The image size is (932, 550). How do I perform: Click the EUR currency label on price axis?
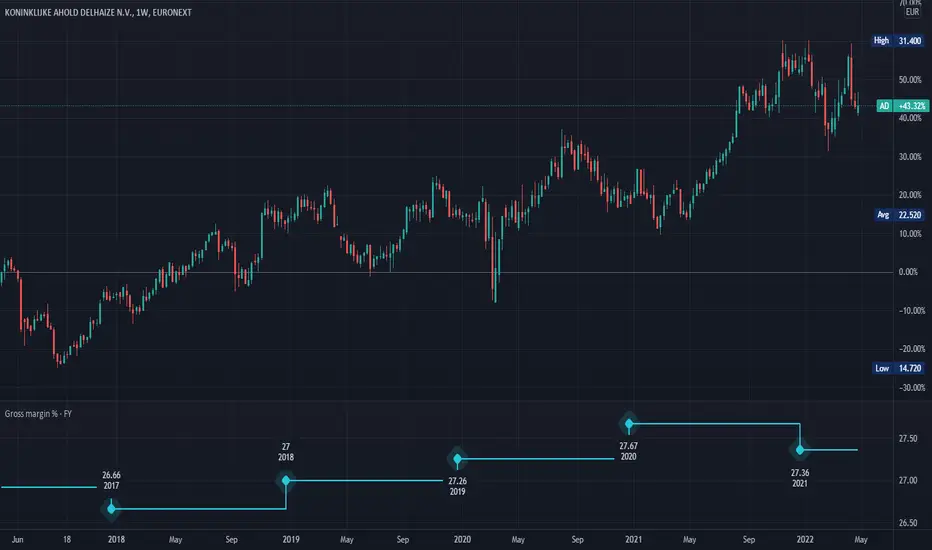[912, 12]
